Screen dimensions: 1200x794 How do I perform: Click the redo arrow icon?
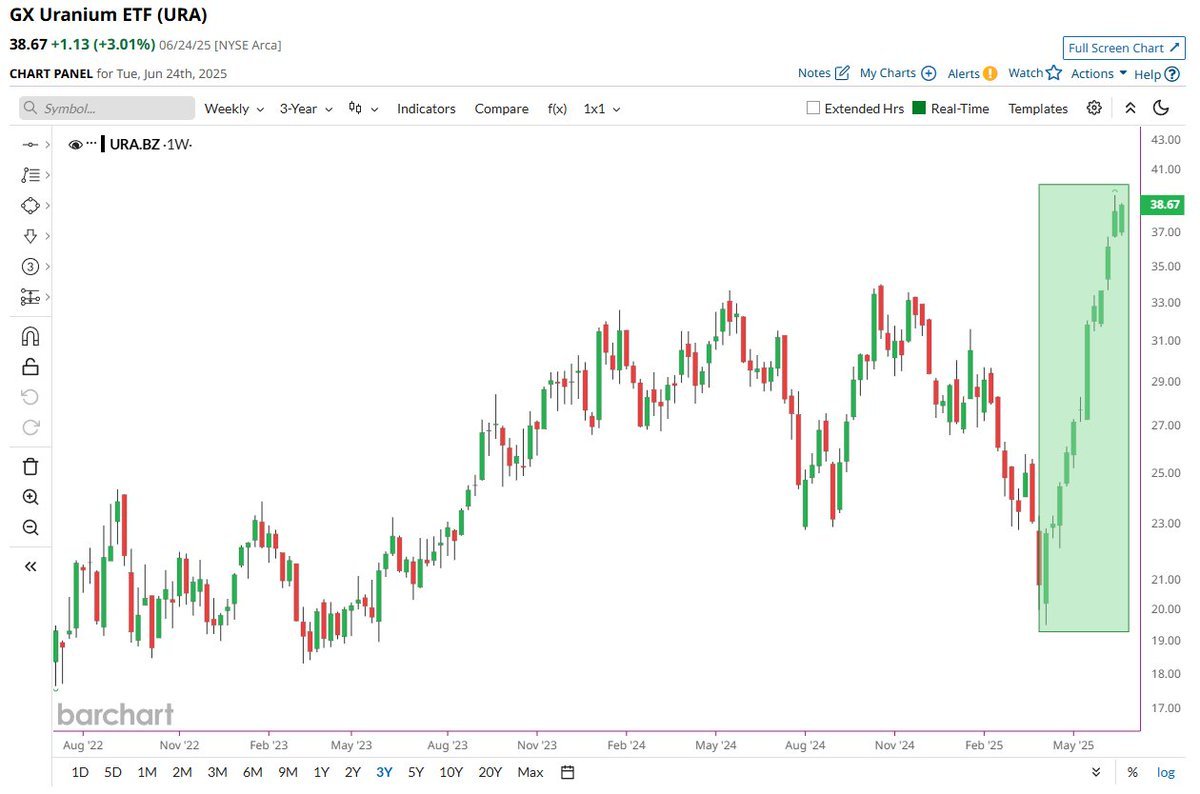30,427
